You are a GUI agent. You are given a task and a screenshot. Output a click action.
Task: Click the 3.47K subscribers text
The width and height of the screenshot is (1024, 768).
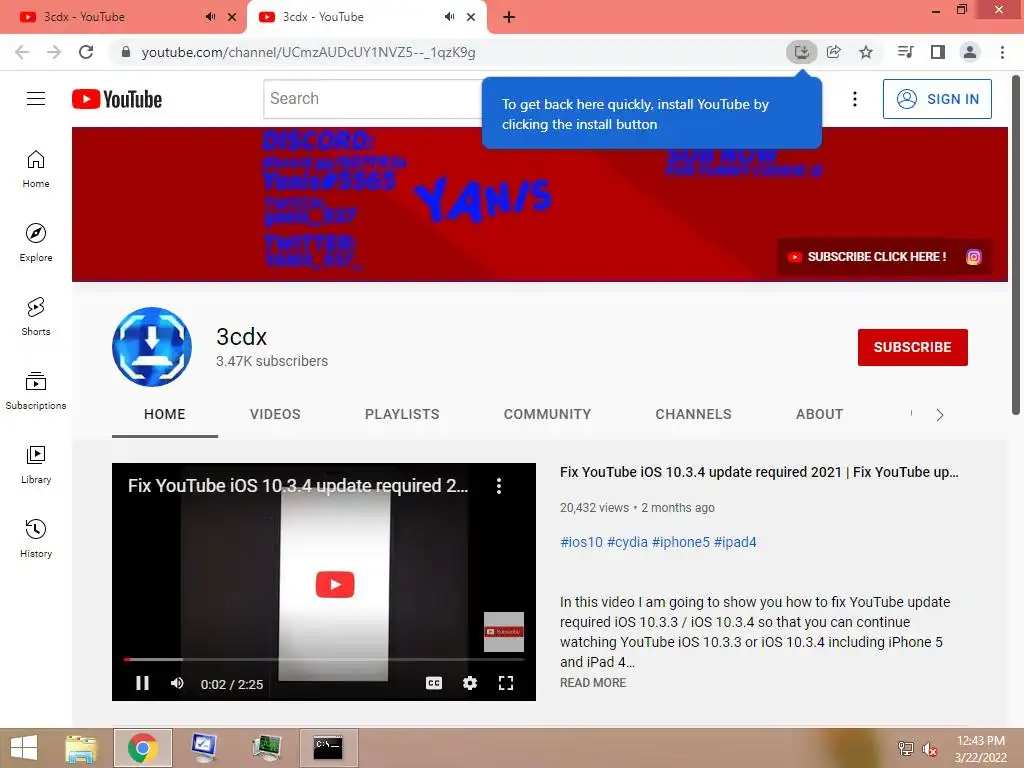(x=272, y=361)
